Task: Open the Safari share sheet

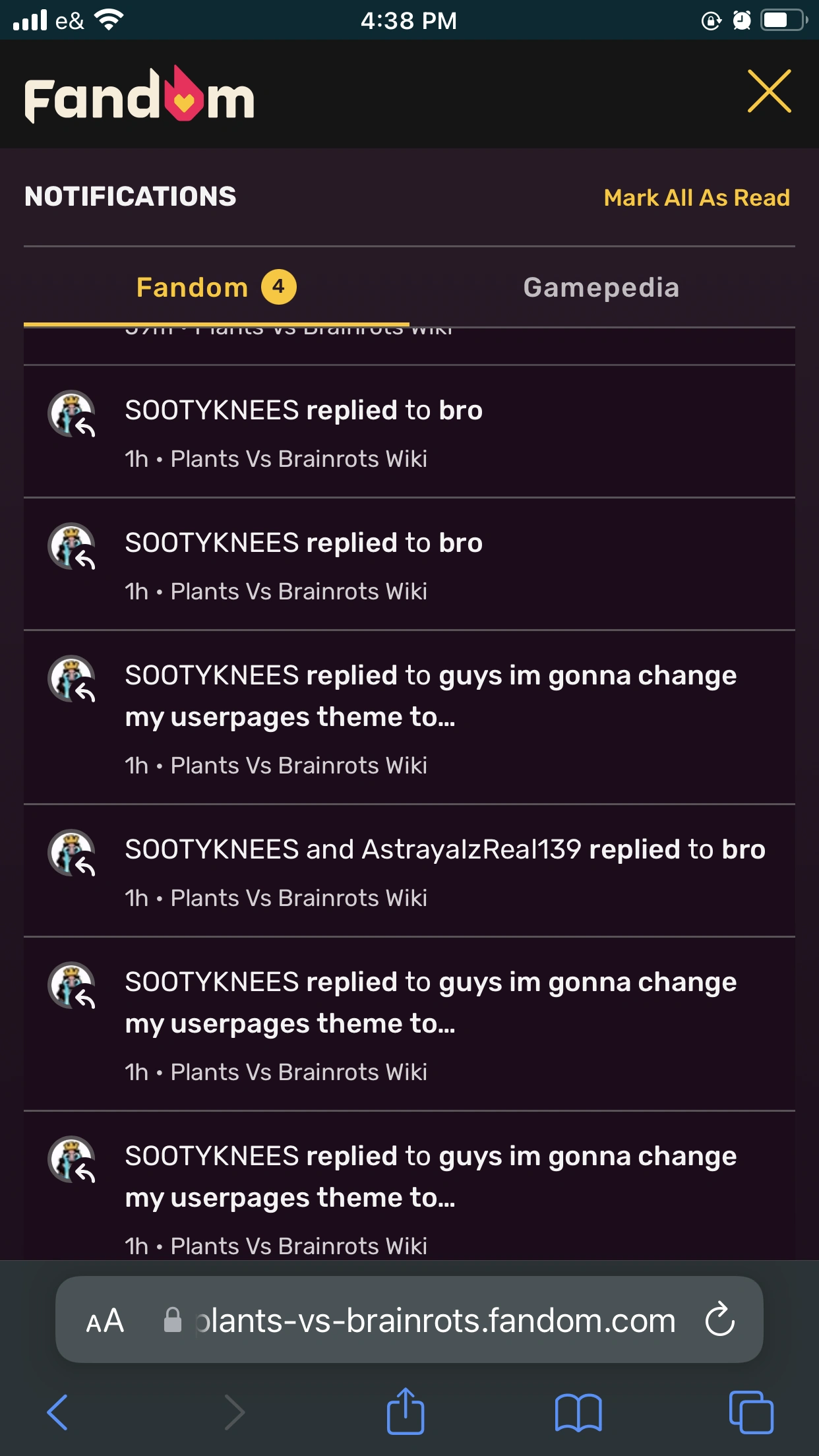Action: click(405, 1410)
